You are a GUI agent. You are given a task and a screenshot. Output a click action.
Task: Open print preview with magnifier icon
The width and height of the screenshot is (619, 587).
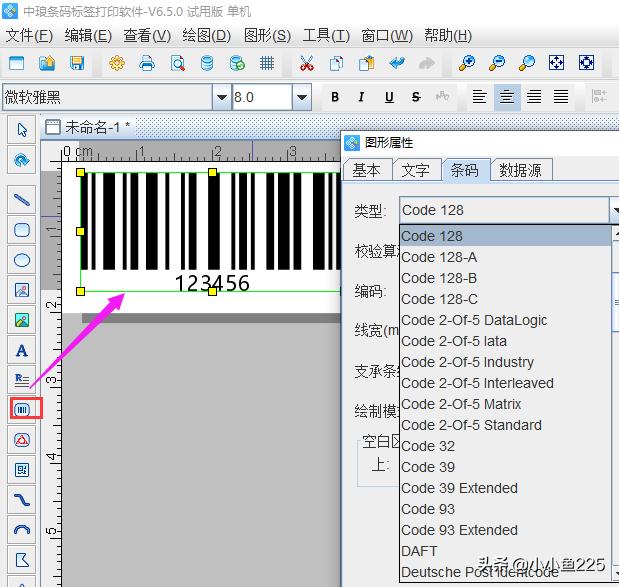pos(177,63)
